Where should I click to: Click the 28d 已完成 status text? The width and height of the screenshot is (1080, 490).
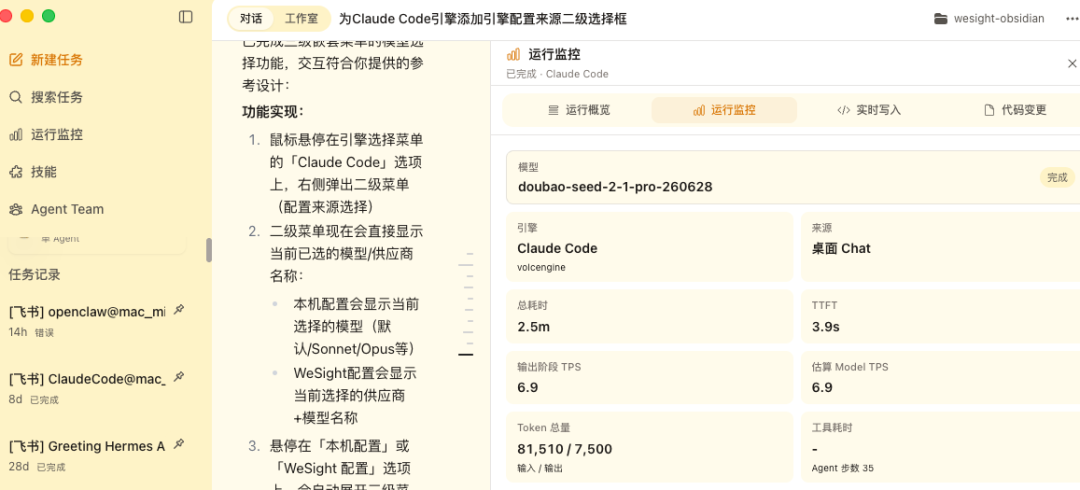(x=37, y=467)
